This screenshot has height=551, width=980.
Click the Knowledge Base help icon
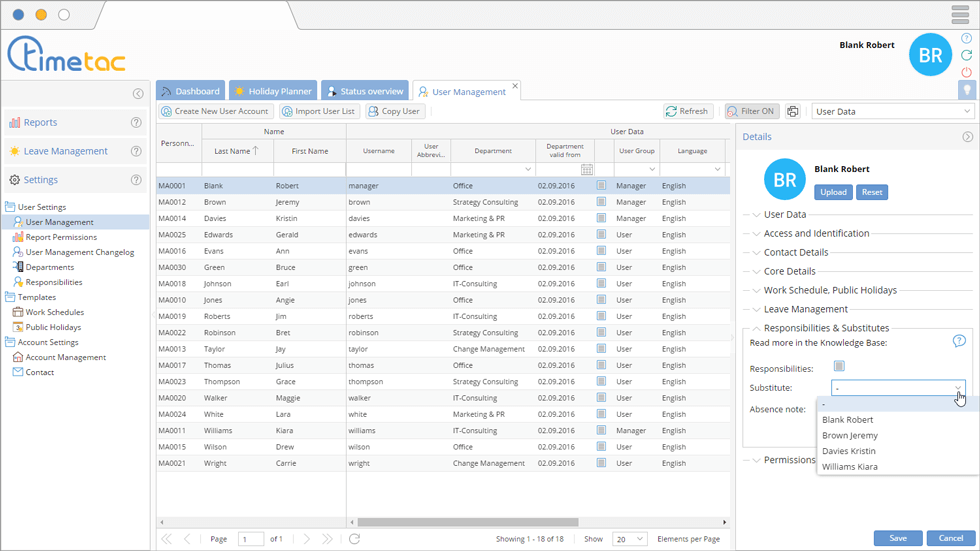[x=959, y=341]
